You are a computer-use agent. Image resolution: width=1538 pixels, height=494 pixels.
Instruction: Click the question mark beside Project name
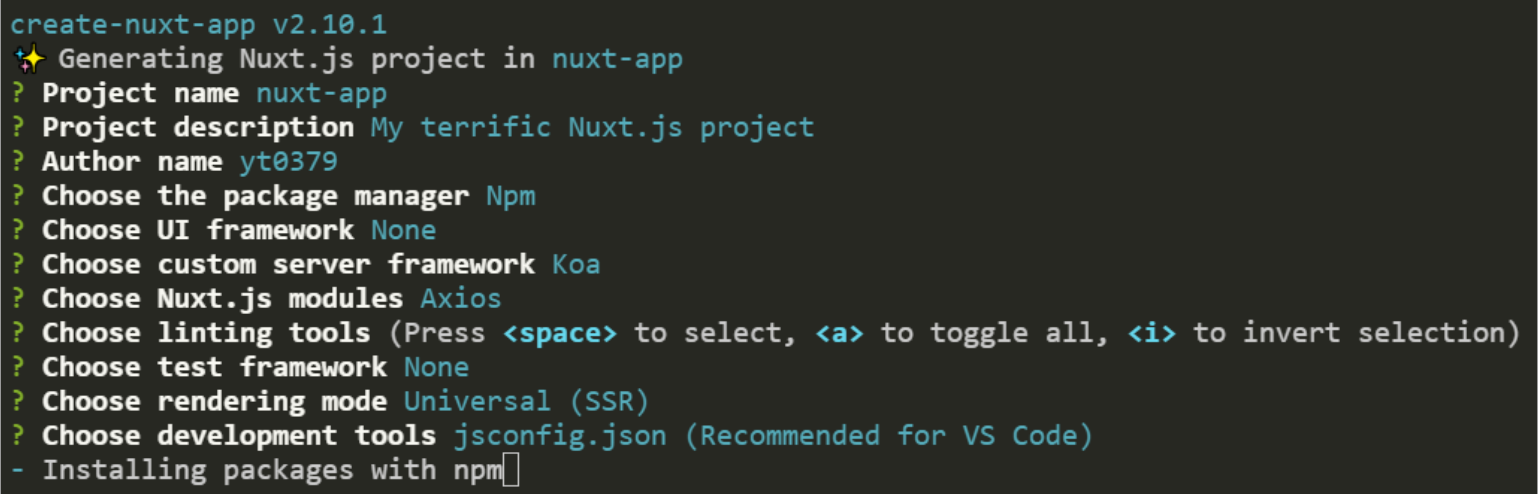tap(18, 94)
